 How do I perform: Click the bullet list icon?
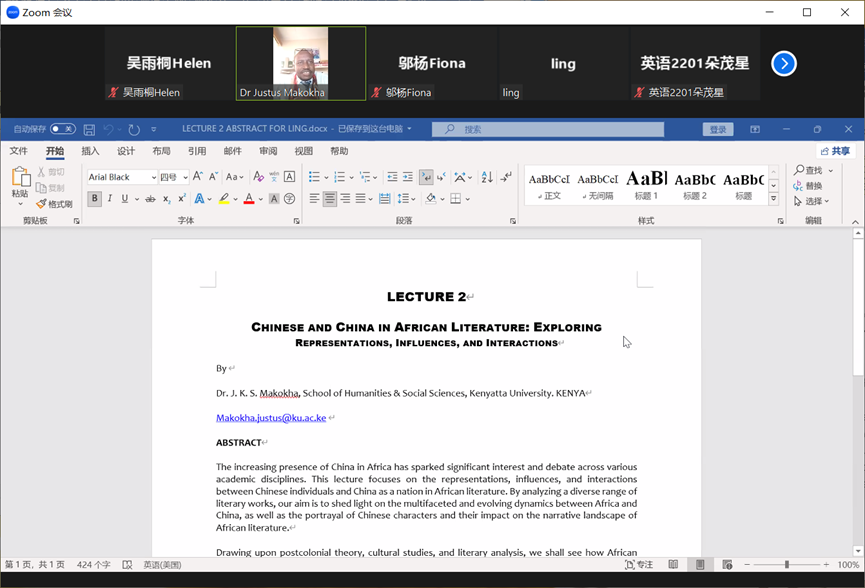(314, 177)
